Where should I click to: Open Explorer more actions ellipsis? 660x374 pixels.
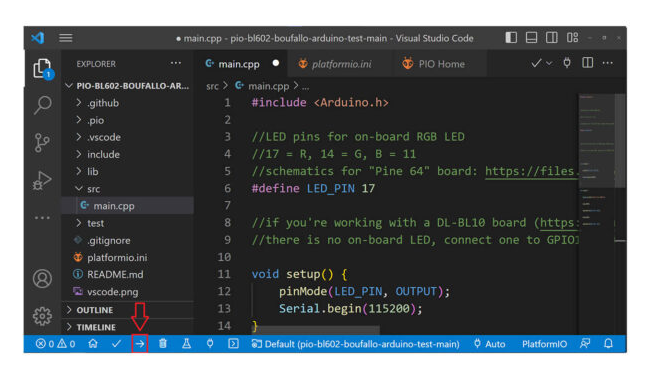click(x=176, y=63)
